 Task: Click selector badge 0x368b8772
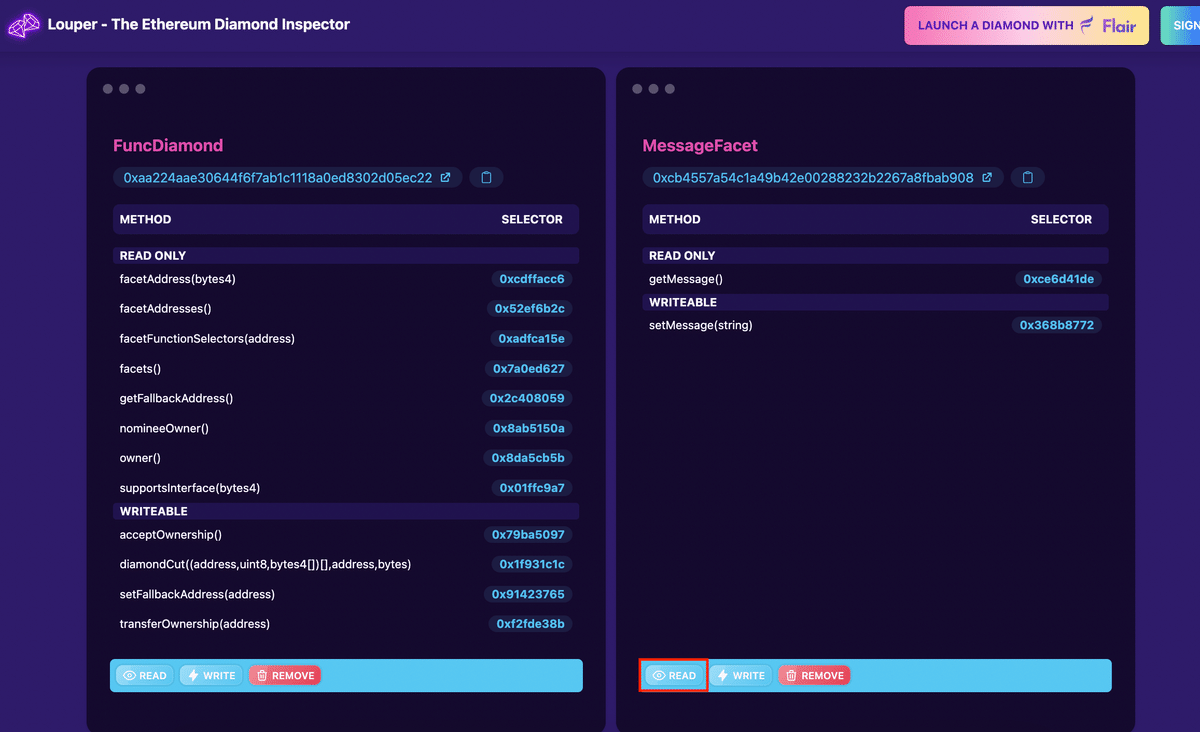click(1057, 325)
